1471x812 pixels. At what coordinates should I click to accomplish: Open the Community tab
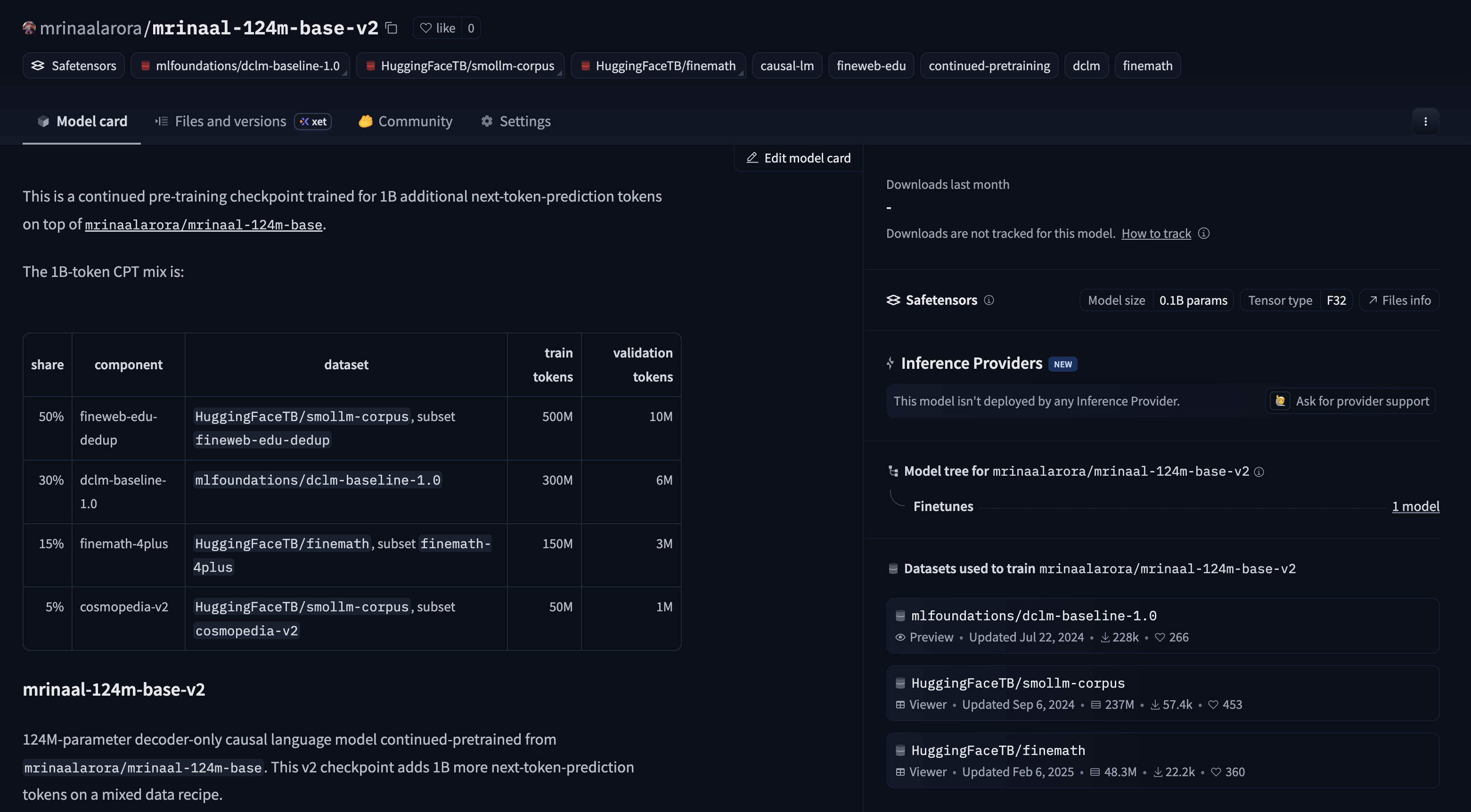point(405,121)
